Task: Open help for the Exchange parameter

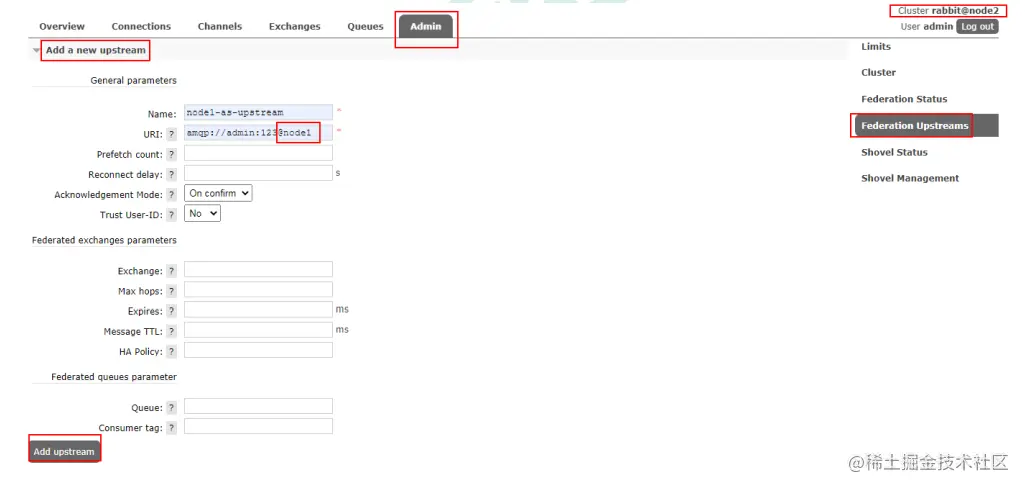Action: [x=171, y=271]
